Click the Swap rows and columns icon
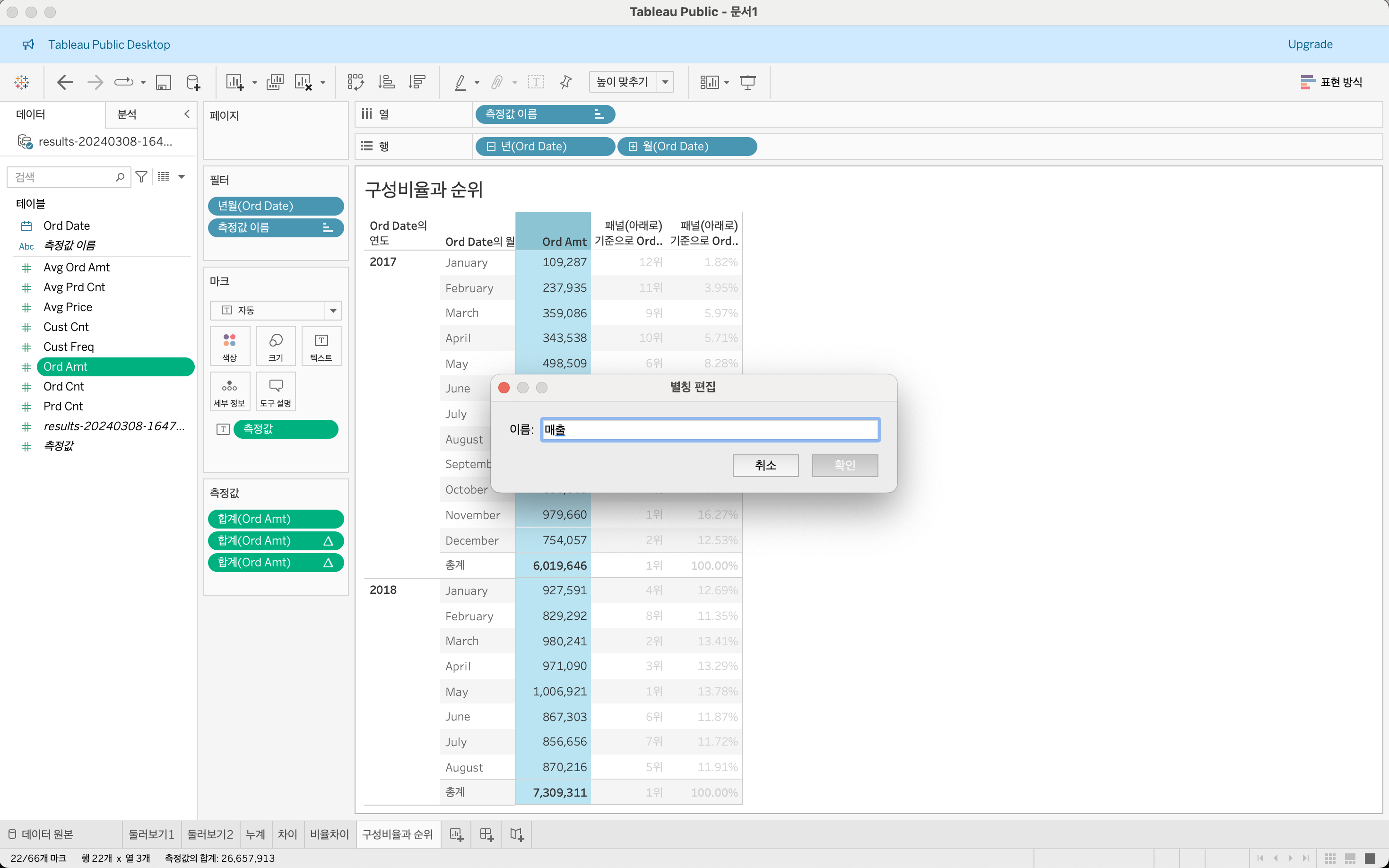The width and height of the screenshot is (1389, 868). (355, 82)
